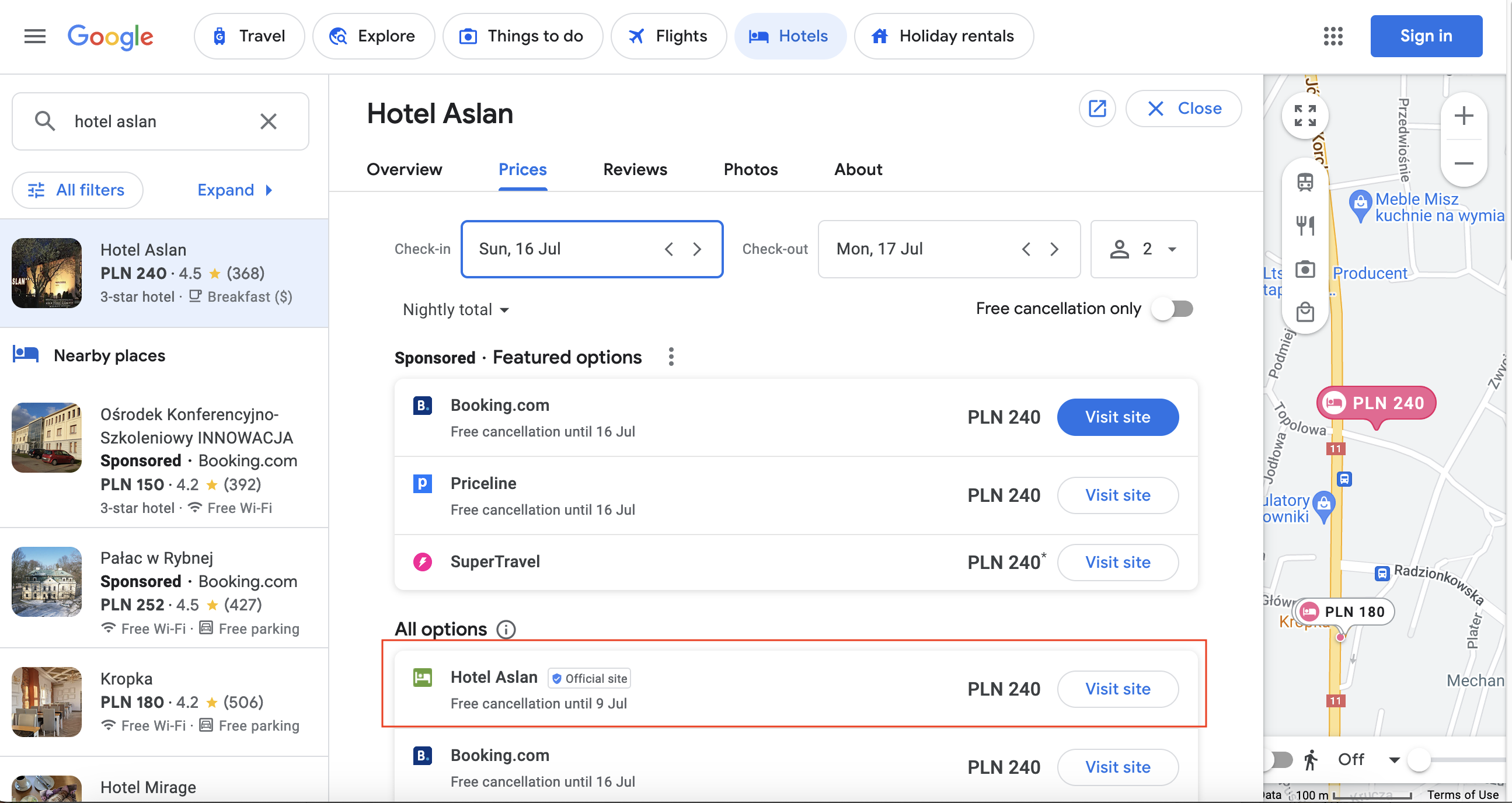1512x803 pixels.
Task: Open the Google apps grid
Action: [x=1333, y=36]
